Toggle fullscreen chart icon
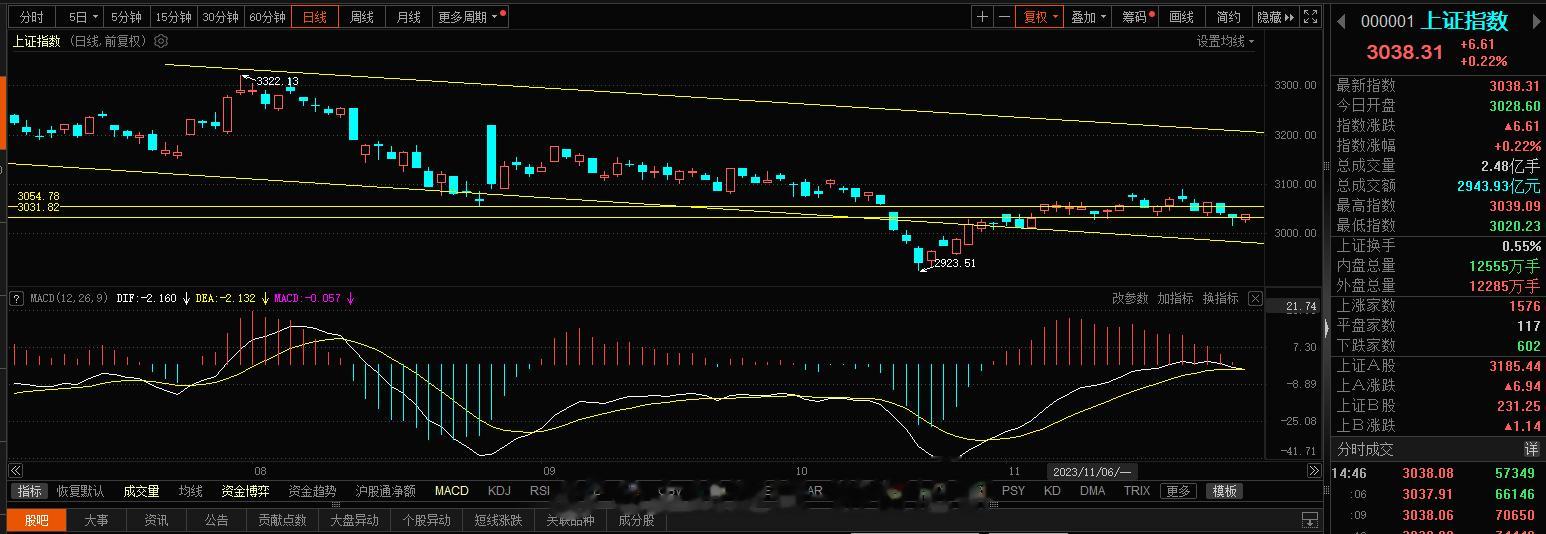 point(1312,17)
